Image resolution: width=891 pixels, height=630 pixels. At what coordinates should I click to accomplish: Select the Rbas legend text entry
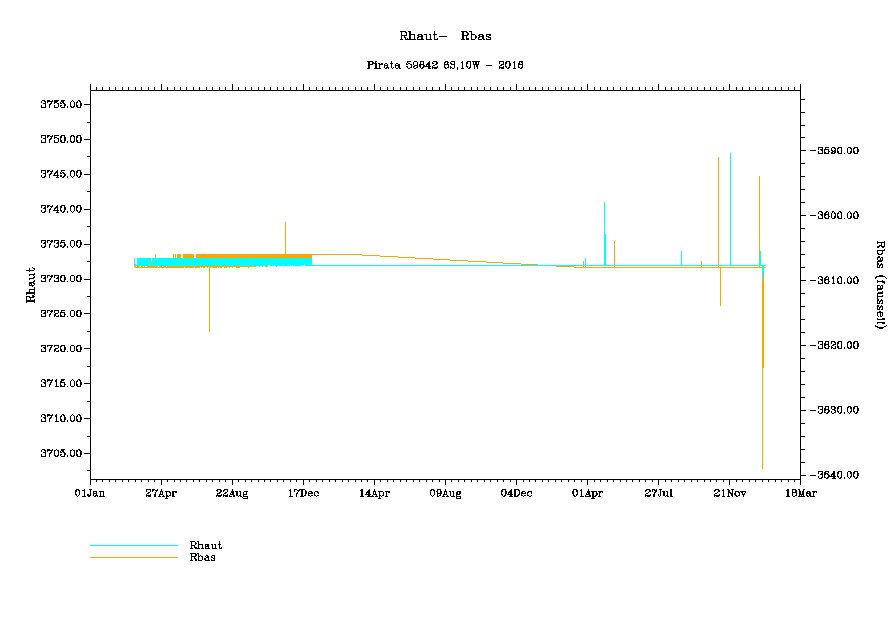coord(202,557)
